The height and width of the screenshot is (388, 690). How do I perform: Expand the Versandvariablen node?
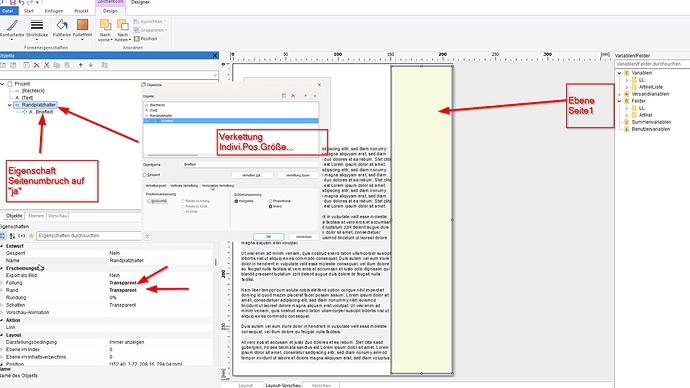tap(620, 94)
